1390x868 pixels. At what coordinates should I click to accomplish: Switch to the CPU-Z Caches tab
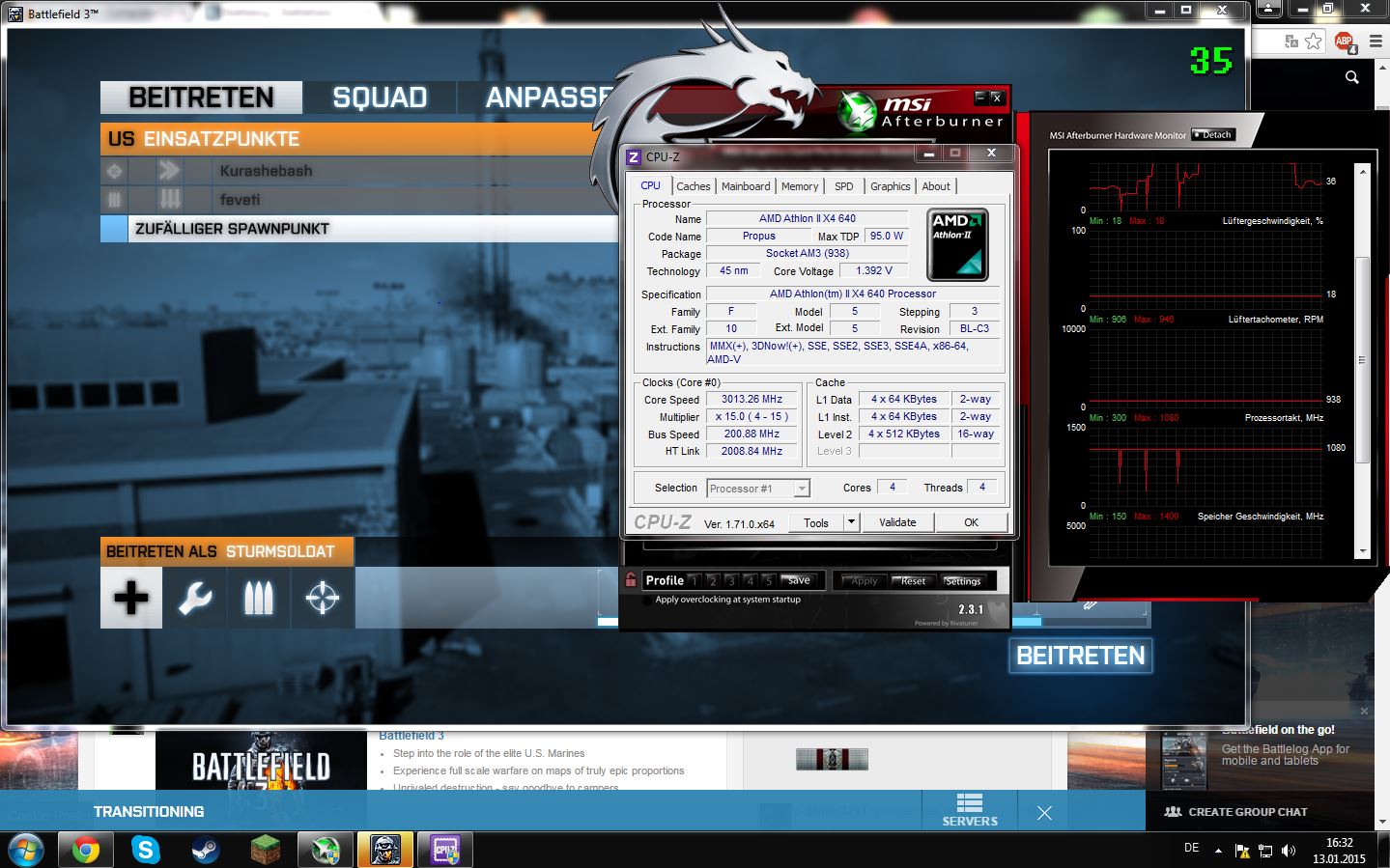pos(693,186)
